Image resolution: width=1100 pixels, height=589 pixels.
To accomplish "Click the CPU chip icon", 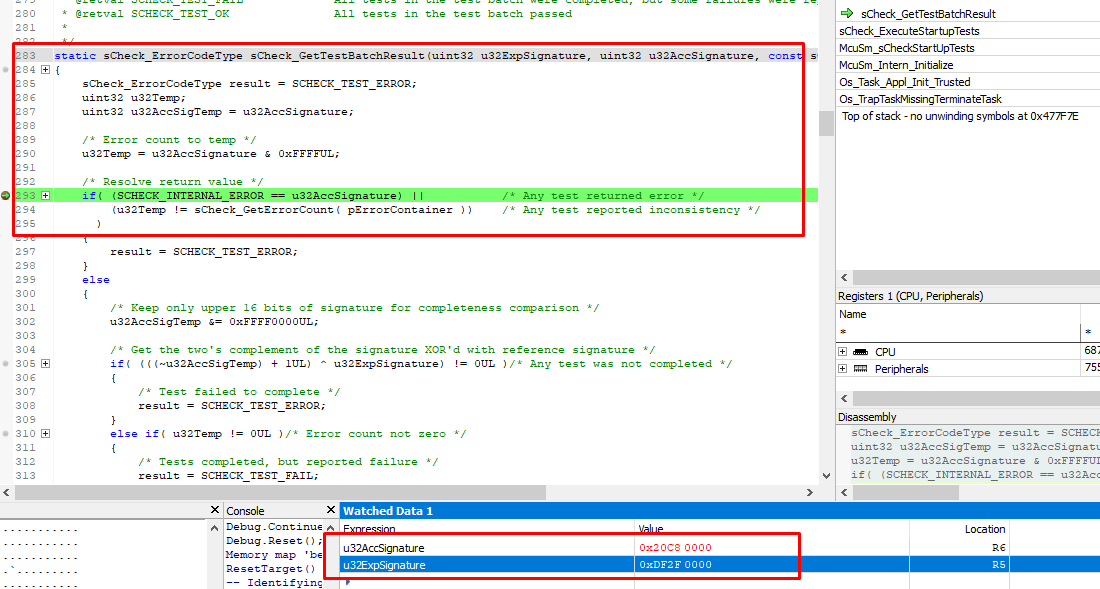I will click(861, 352).
